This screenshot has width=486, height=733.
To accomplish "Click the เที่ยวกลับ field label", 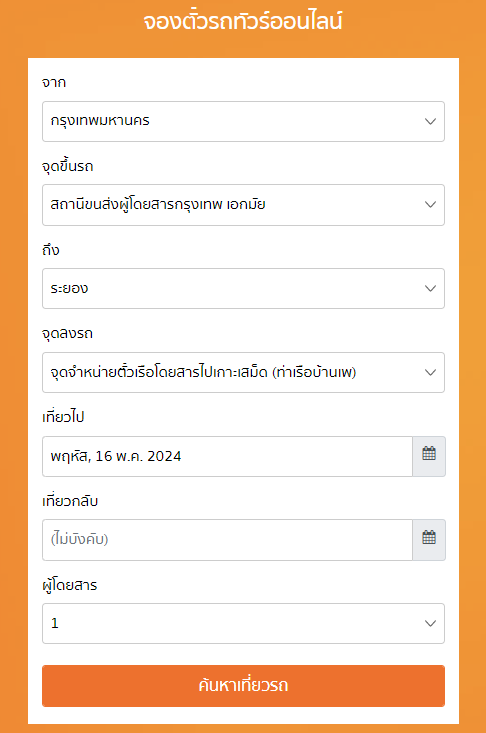I will pyautogui.click(x=70, y=501).
